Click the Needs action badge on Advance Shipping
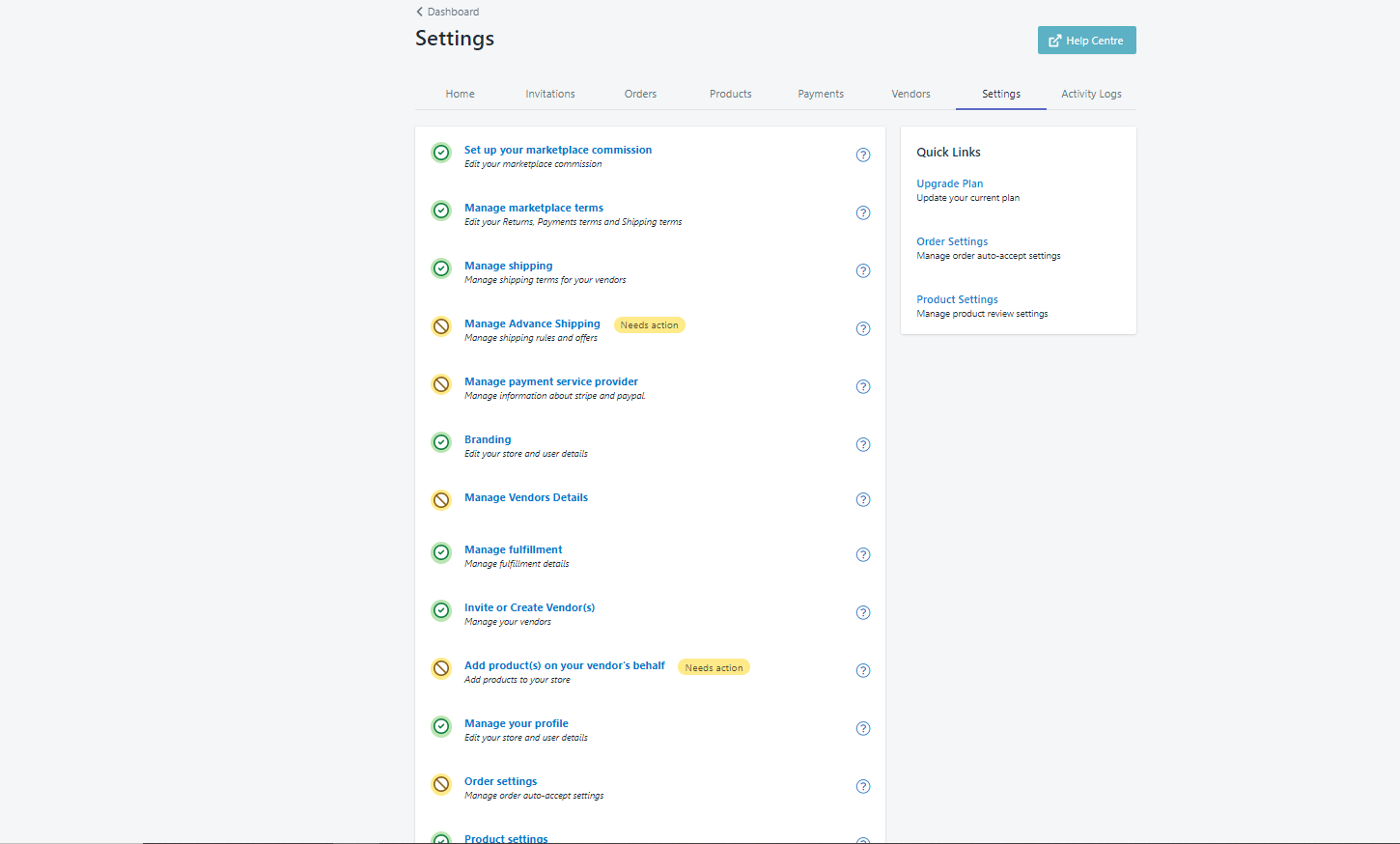This screenshot has width=1400, height=844. 649,325
